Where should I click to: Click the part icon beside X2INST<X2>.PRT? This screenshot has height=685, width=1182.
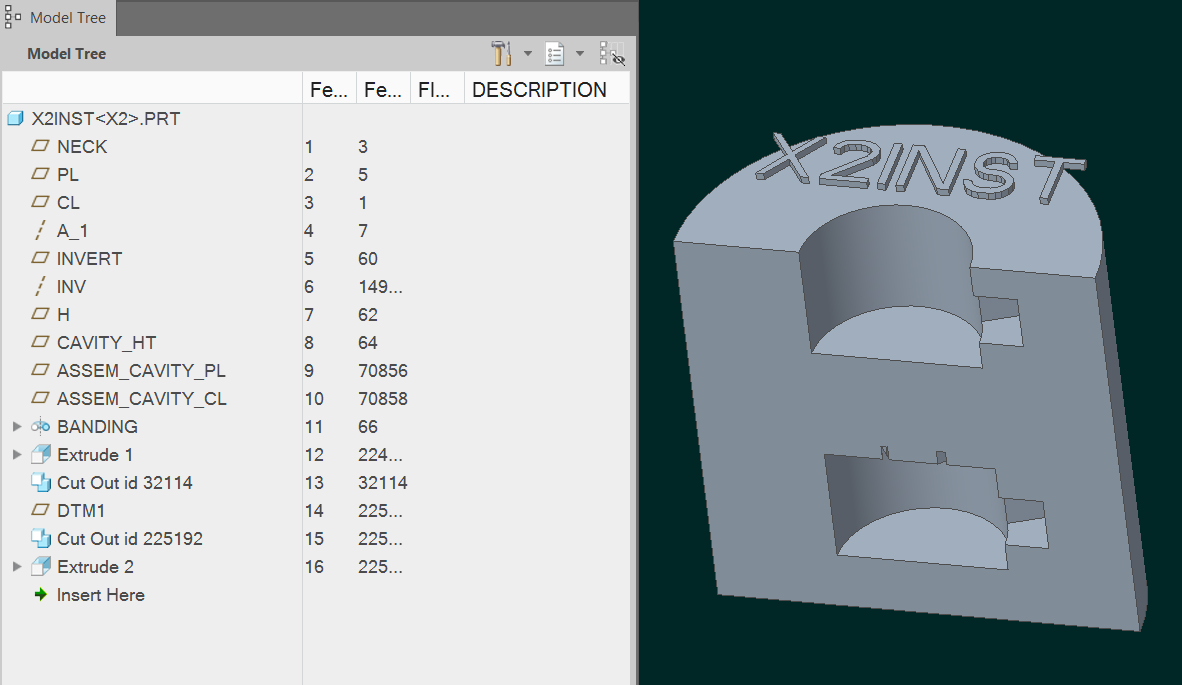pyautogui.click(x=15, y=118)
